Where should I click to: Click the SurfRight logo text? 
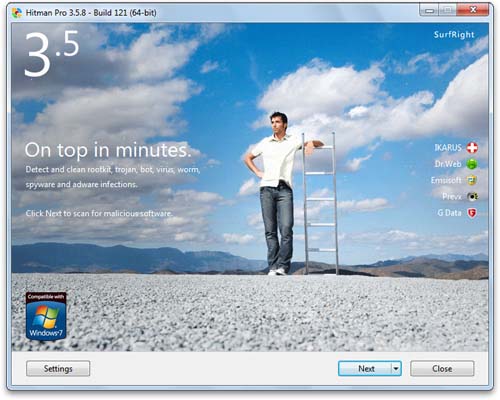pyautogui.click(x=454, y=35)
